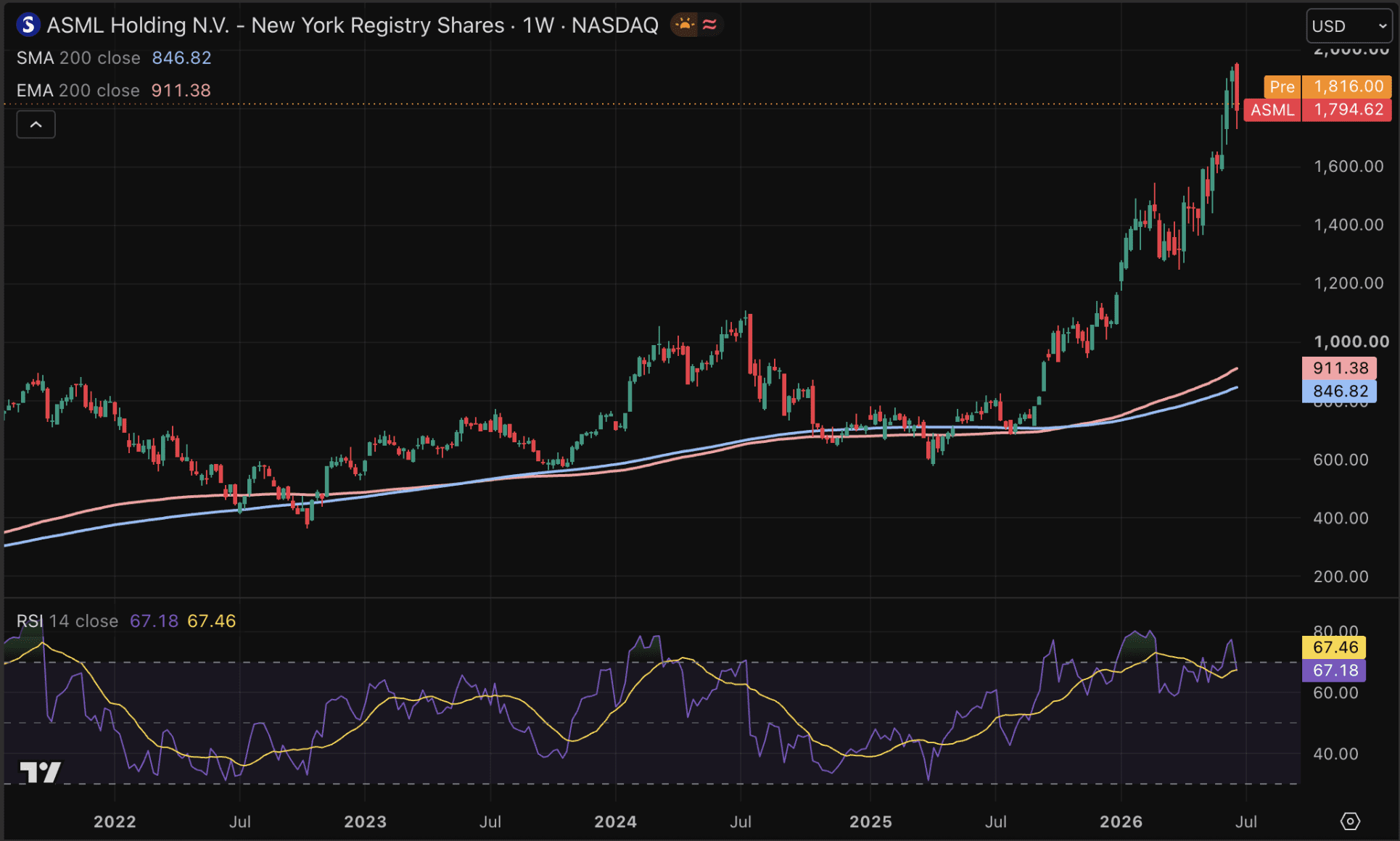The image size is (1400, 841).
Task: Click the 600.00 price axis label
Action: (x=1341, y=460)
